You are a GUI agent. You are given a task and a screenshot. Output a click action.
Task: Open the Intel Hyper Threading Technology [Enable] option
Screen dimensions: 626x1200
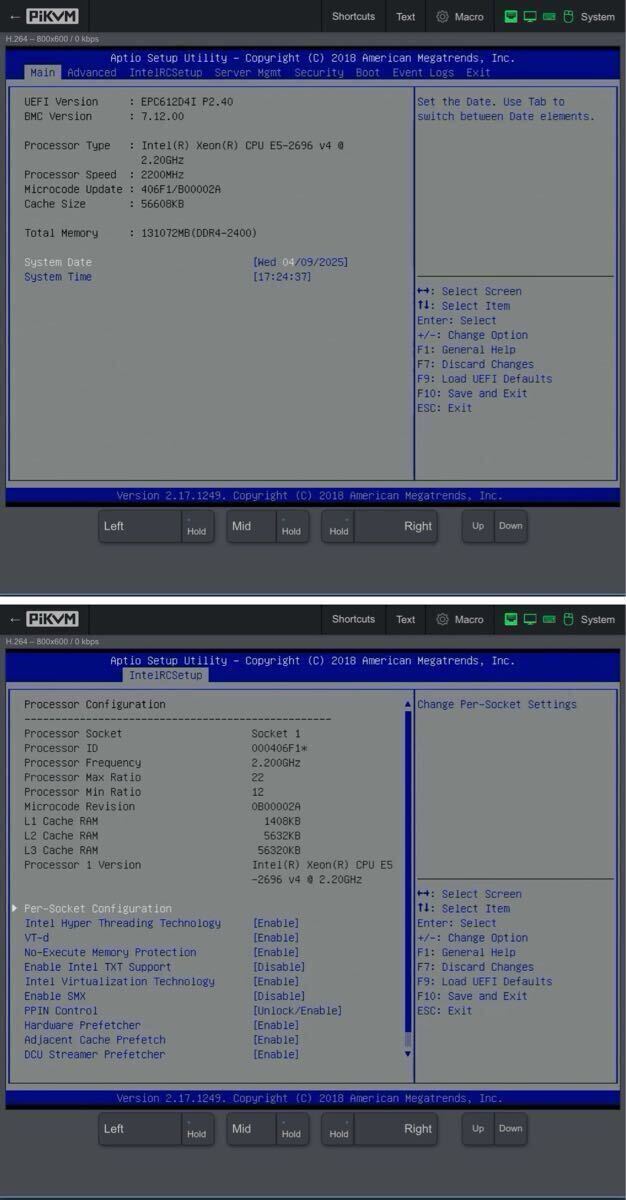click(276, 924)
